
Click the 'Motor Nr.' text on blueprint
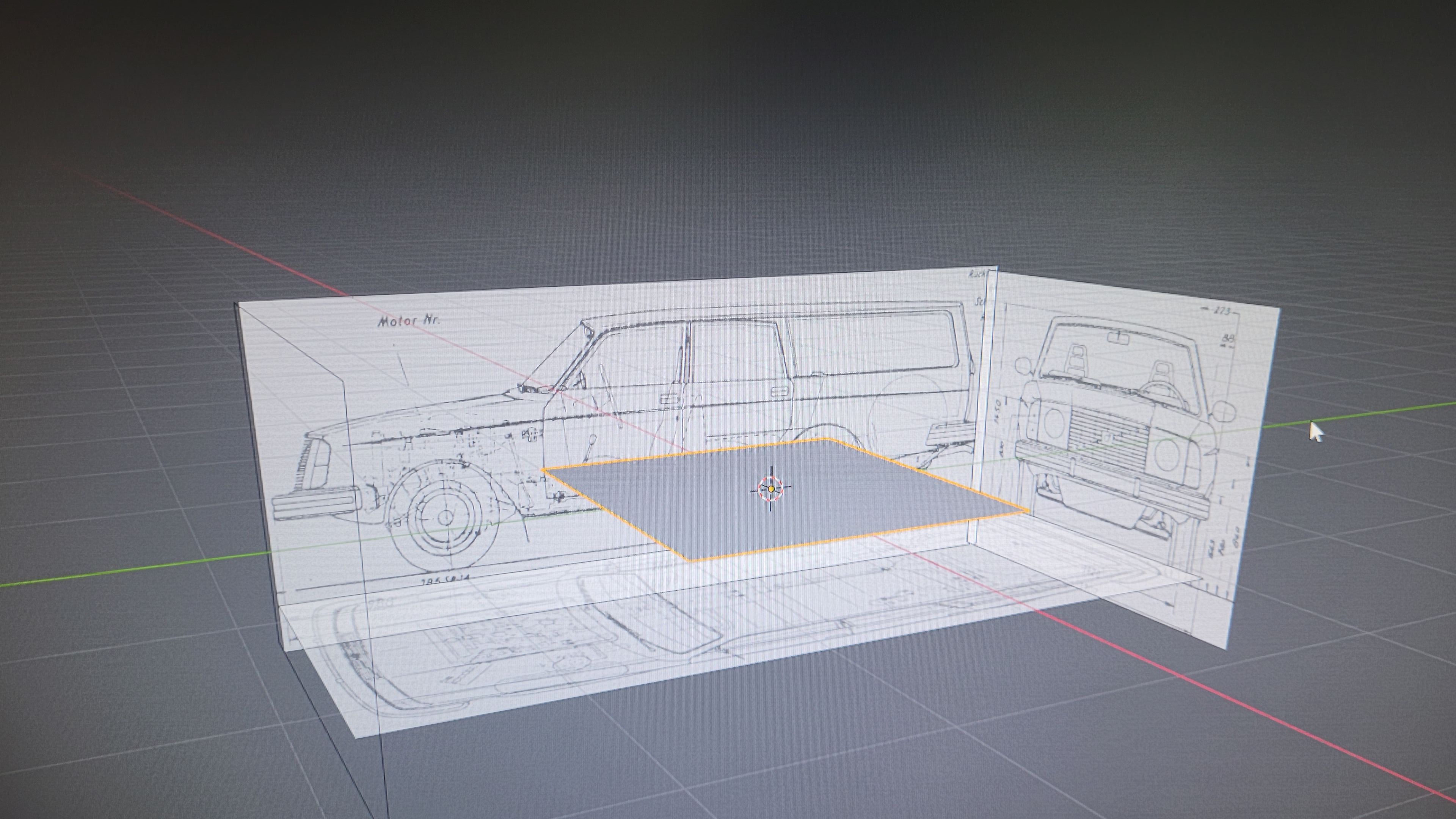[x=409, y=321]
